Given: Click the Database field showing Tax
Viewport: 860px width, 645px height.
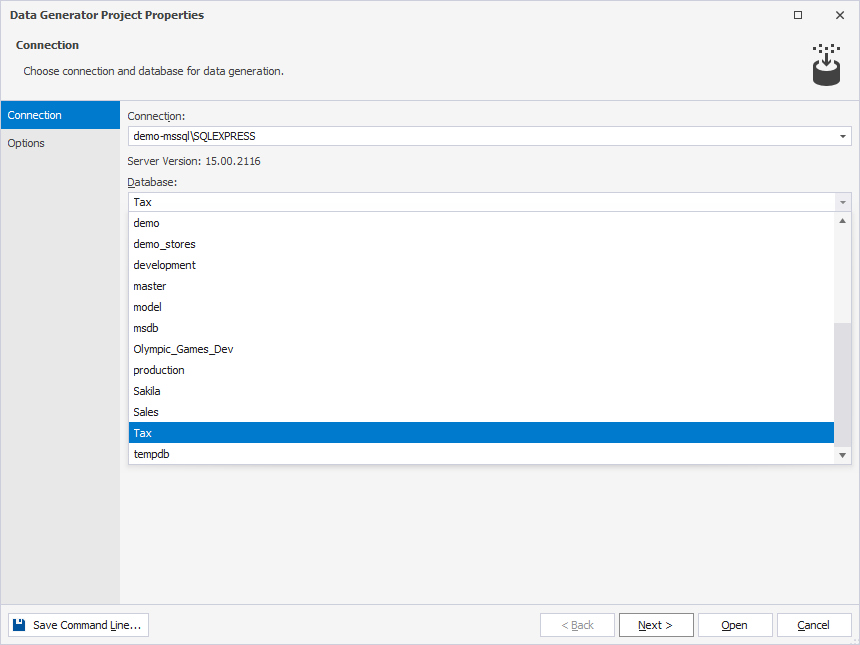Looking at the screenshot, I should click(489, 202).
